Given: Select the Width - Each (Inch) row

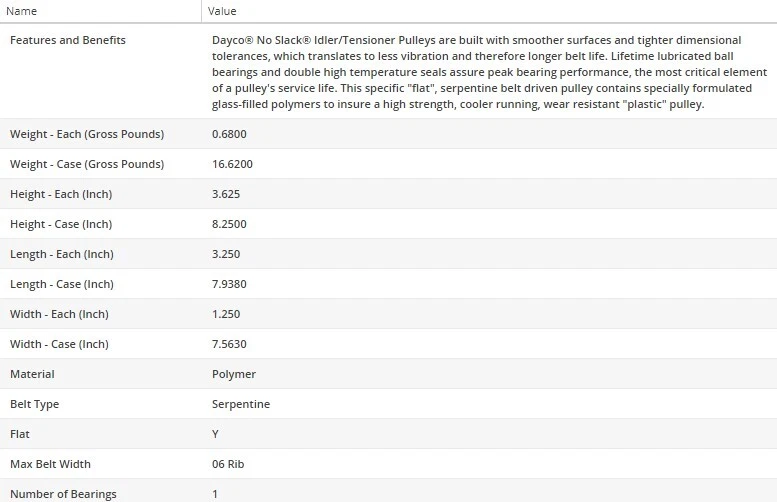Looking at the screenshot, I should click(x=59, y=314).
